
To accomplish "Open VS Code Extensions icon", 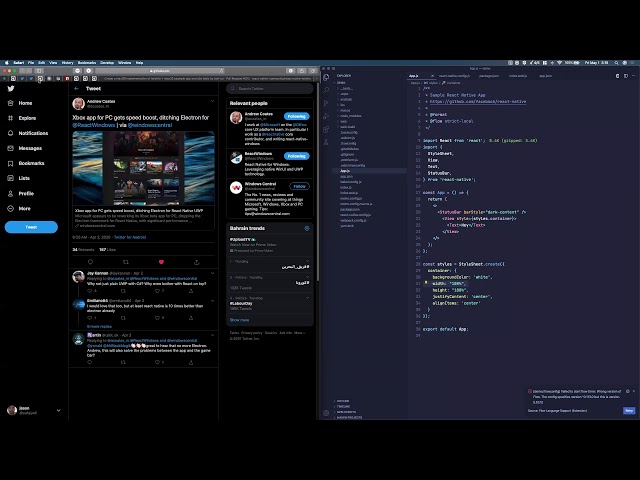I will click(x=326, y=129).
